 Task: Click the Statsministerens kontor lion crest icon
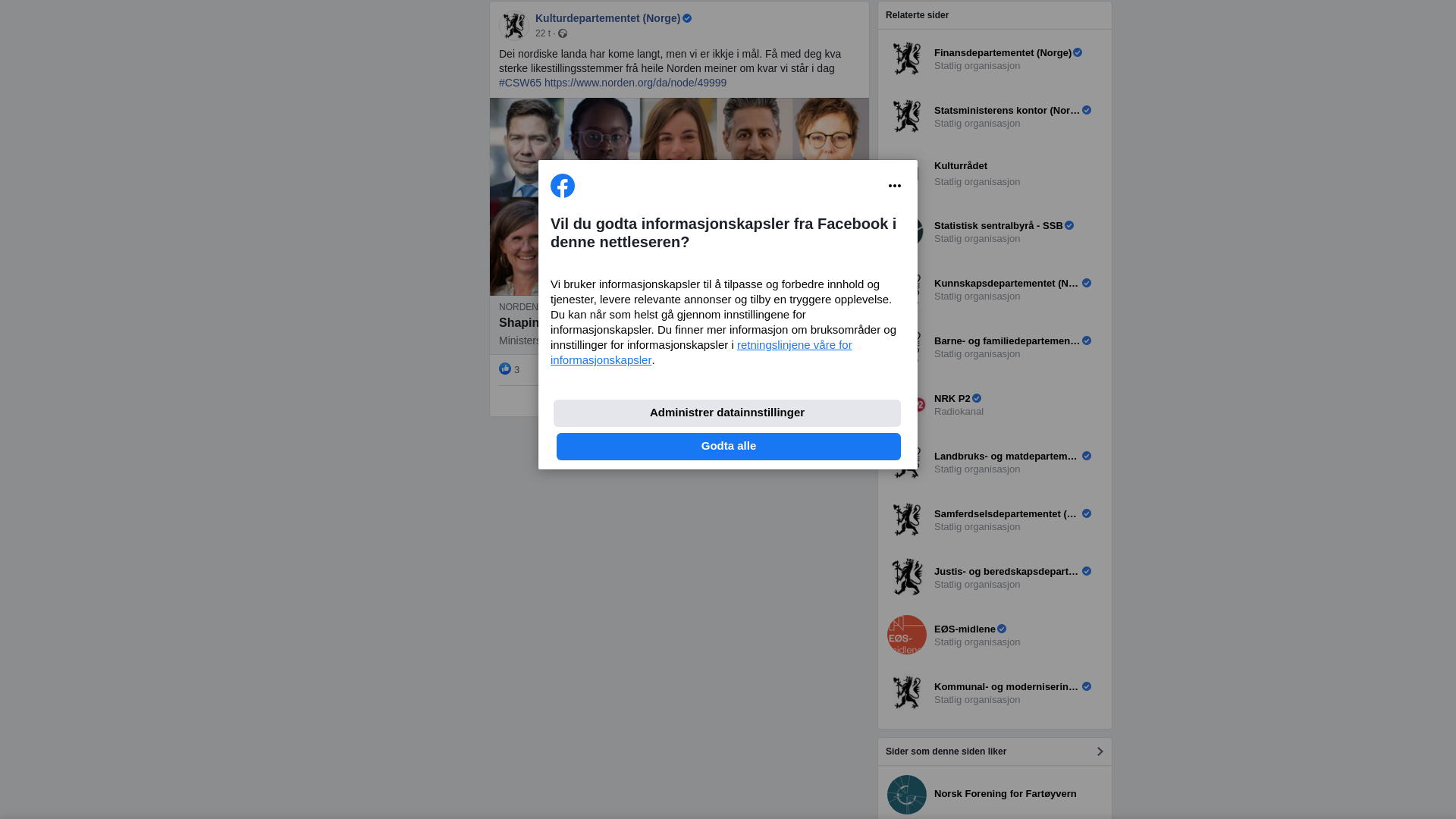point(907,116)
